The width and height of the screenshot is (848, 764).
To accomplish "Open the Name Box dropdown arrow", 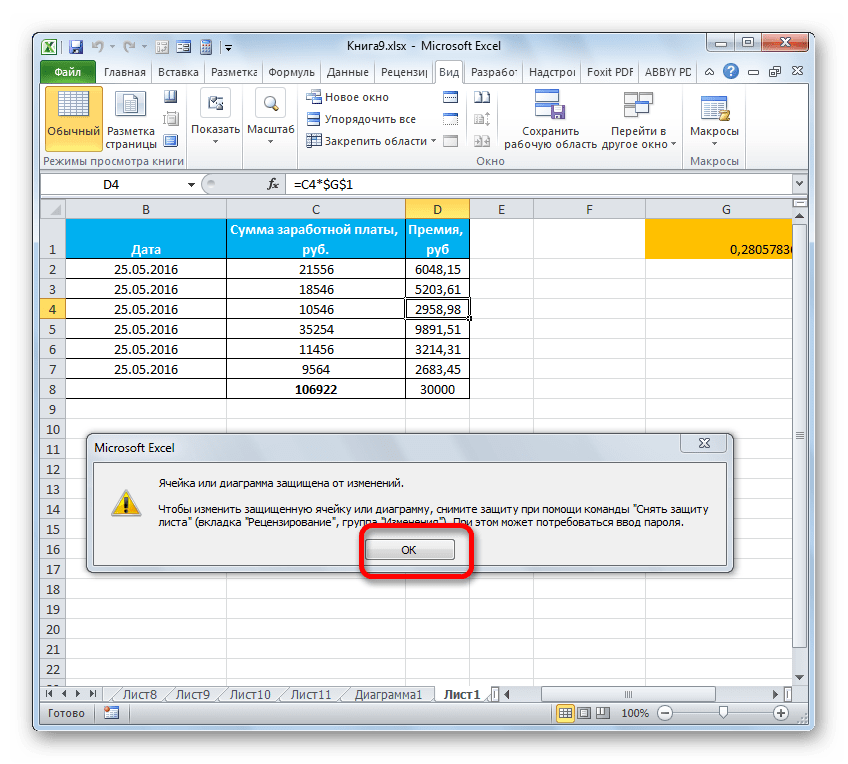I will coord(191,185).
